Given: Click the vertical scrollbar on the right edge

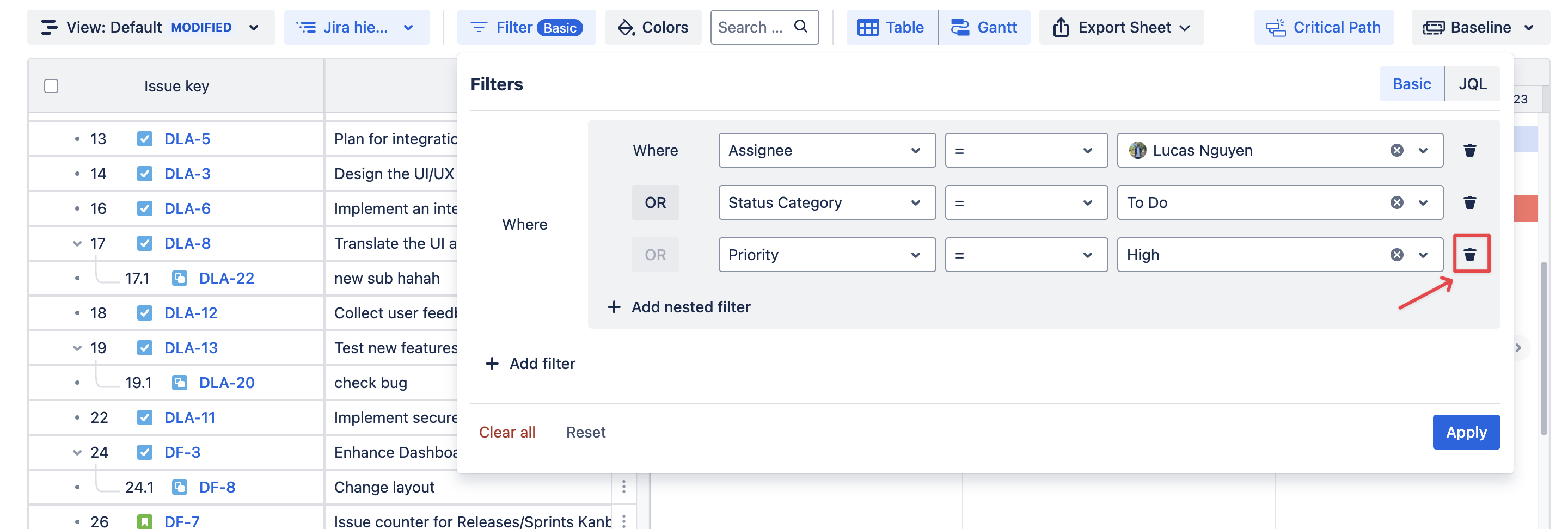Looking at the screenshot, I should coord(1543,347).
